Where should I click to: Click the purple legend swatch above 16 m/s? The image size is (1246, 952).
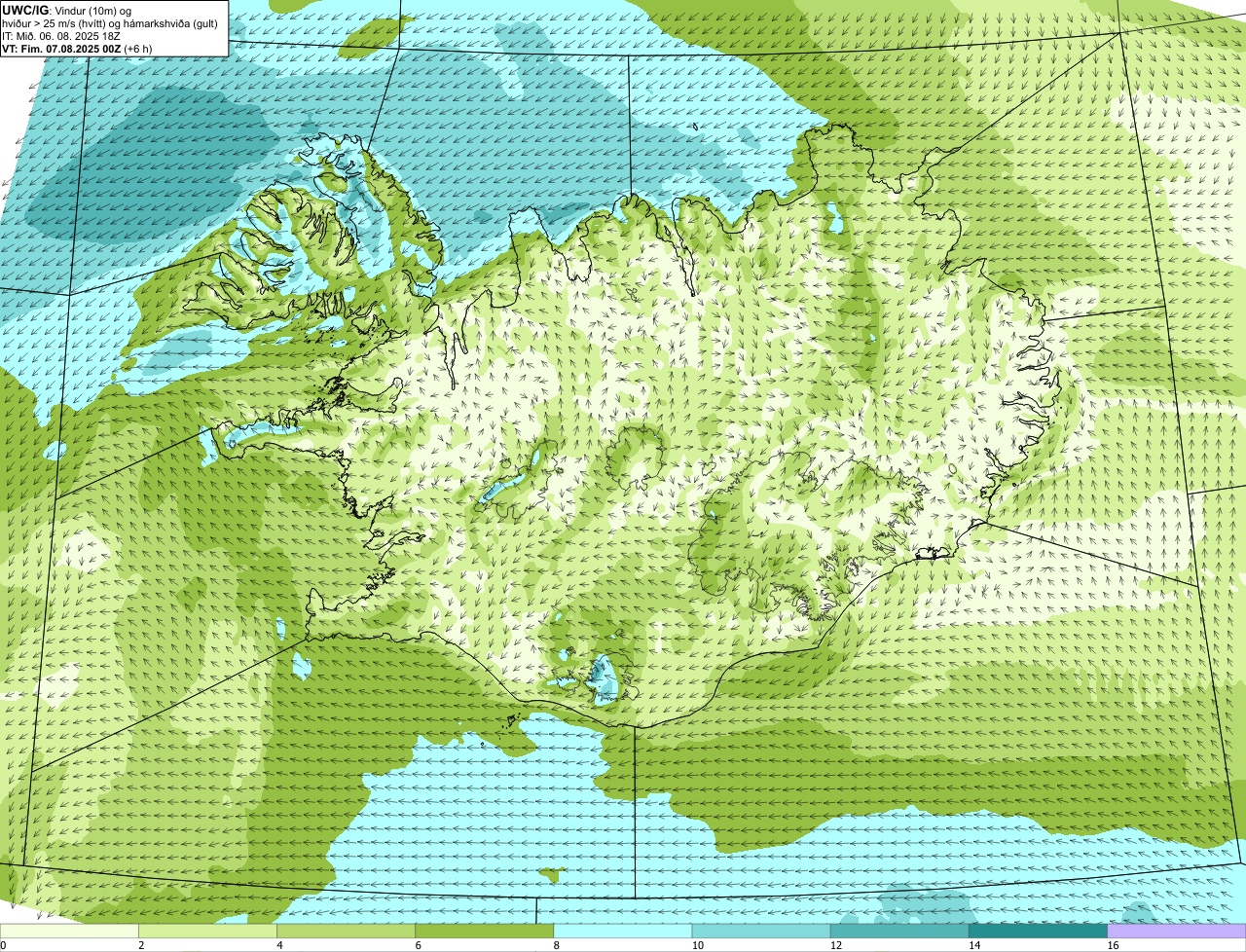1177,932
